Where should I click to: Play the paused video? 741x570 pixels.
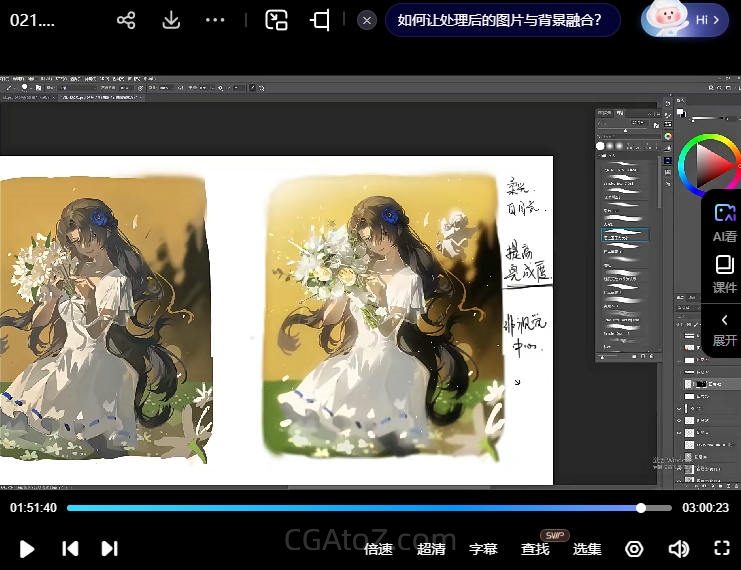28,548
